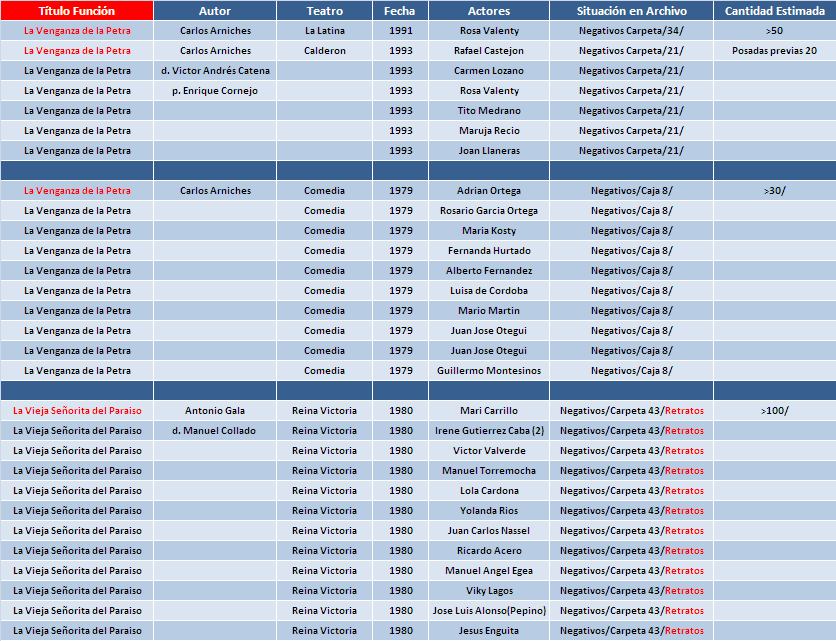Click actor cell 'Manuel Torremocha'

click(x=489, y=471)
